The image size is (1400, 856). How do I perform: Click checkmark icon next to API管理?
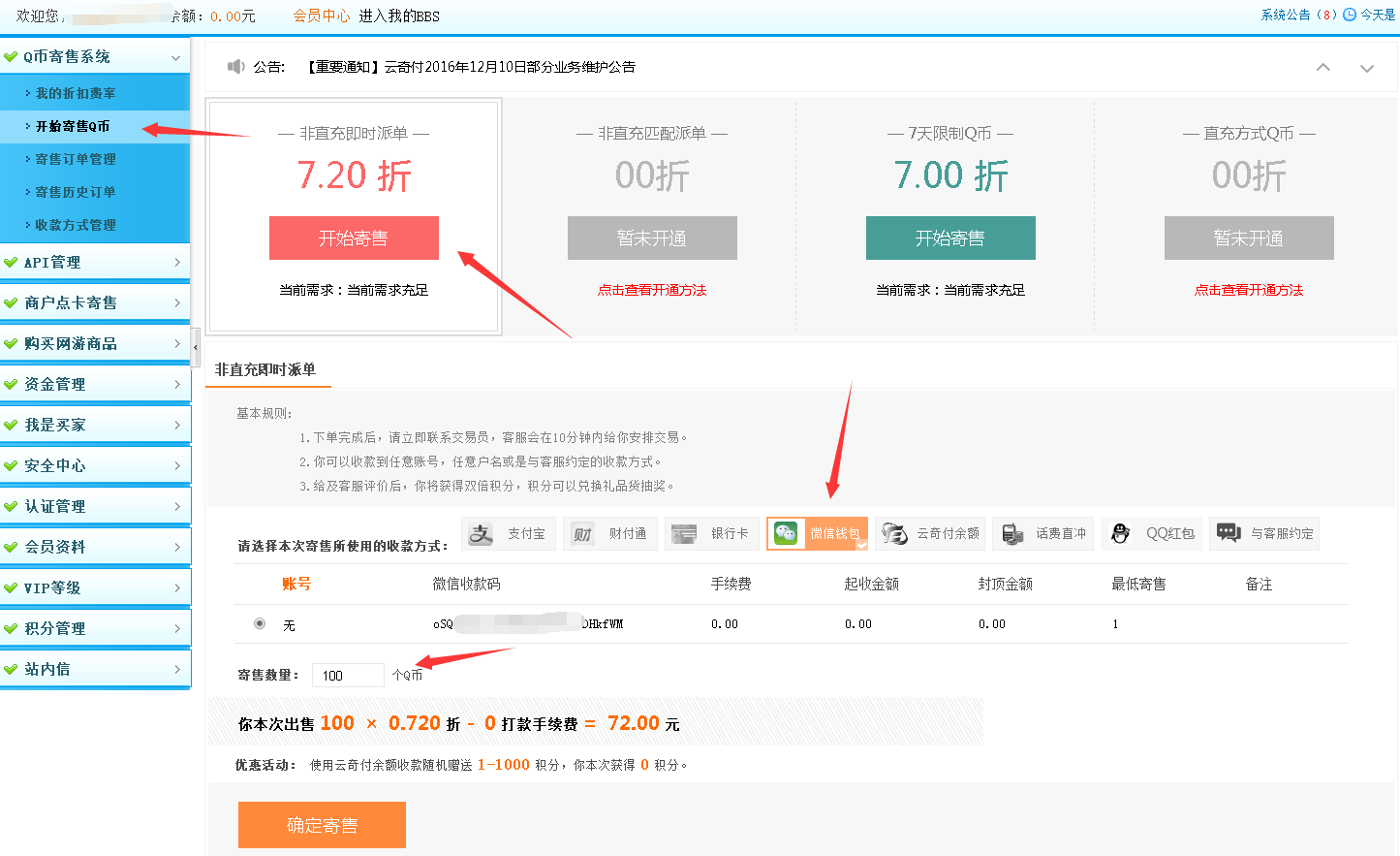pos(11,262)
